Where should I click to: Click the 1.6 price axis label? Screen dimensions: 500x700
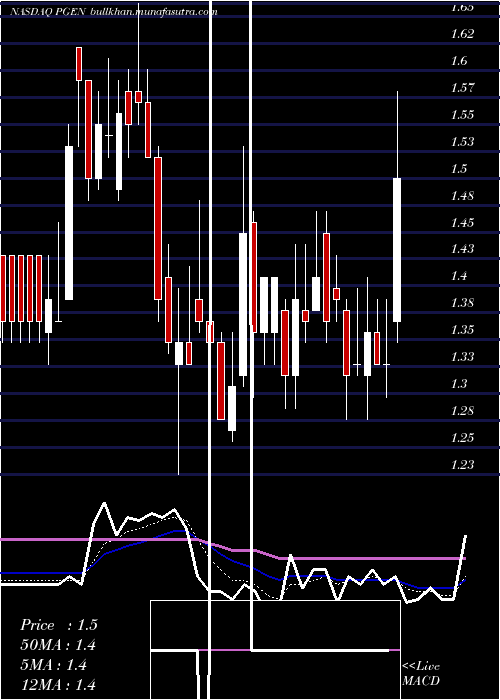tap(459, 61)
